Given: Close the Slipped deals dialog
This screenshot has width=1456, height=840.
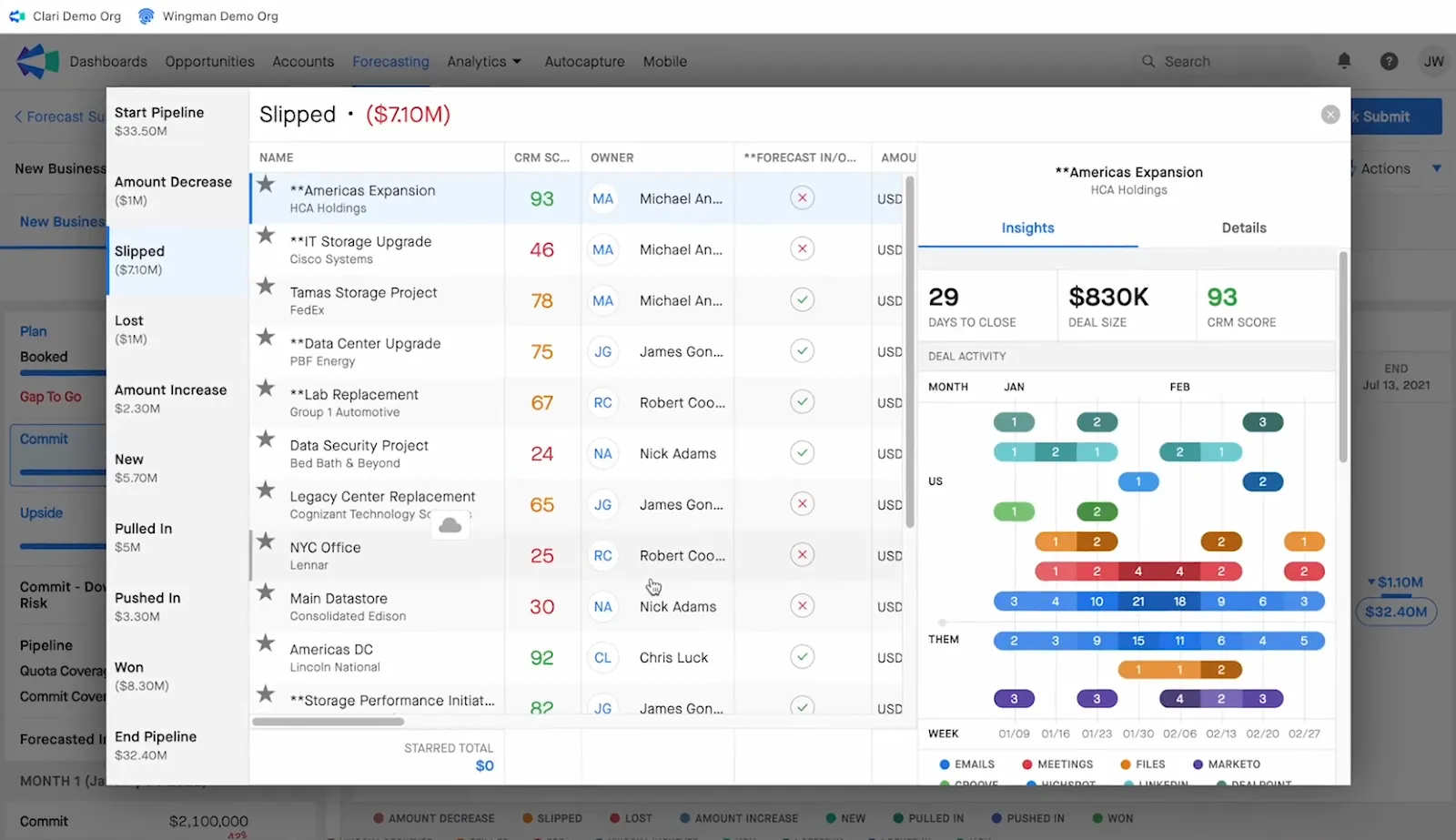Looking at the screenshot, I should [1330, 115].
